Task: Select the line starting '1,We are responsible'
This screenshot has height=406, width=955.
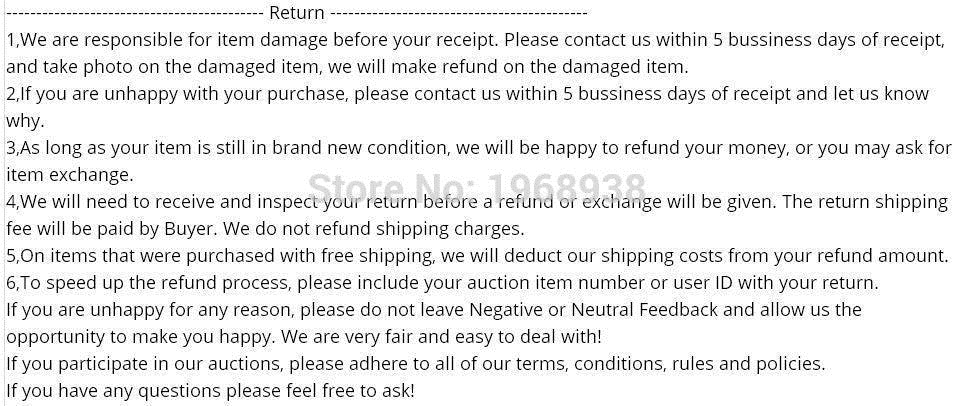Action: (475, 40)
